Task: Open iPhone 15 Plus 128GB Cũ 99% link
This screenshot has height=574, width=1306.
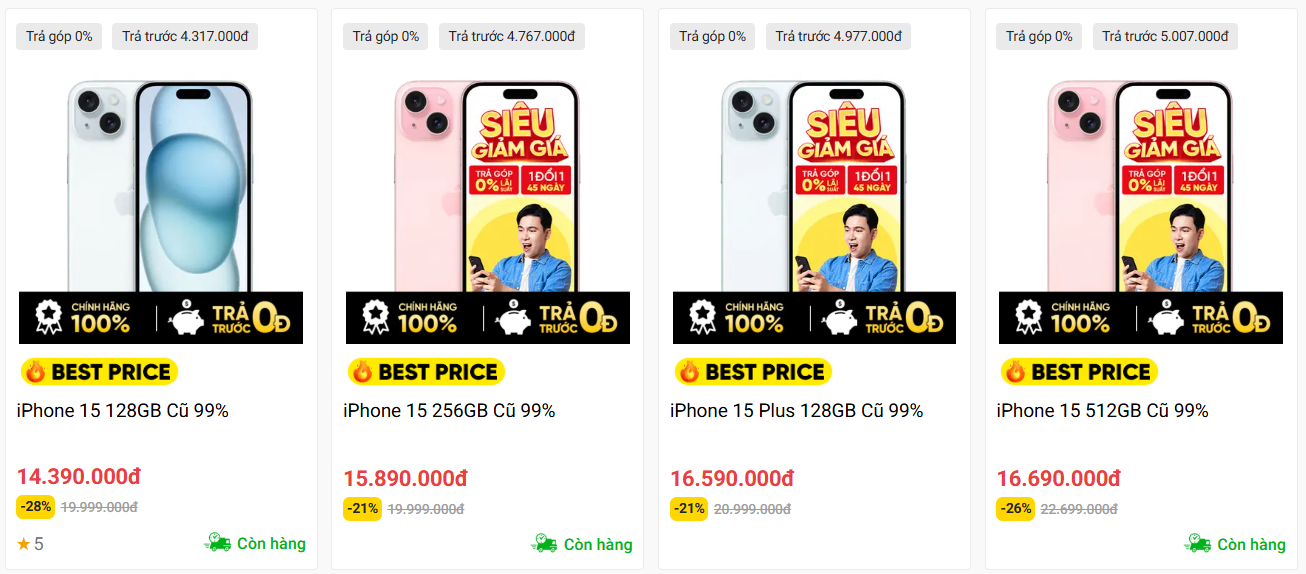Action: tap(796, 411)
